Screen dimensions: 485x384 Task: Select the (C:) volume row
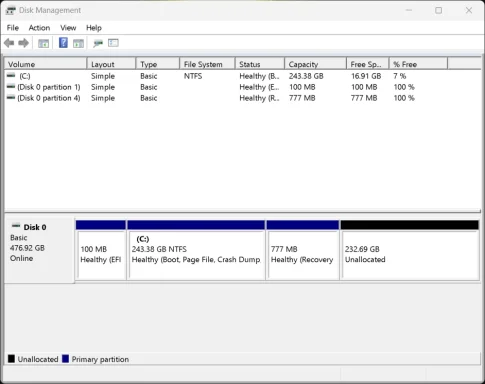227,76
